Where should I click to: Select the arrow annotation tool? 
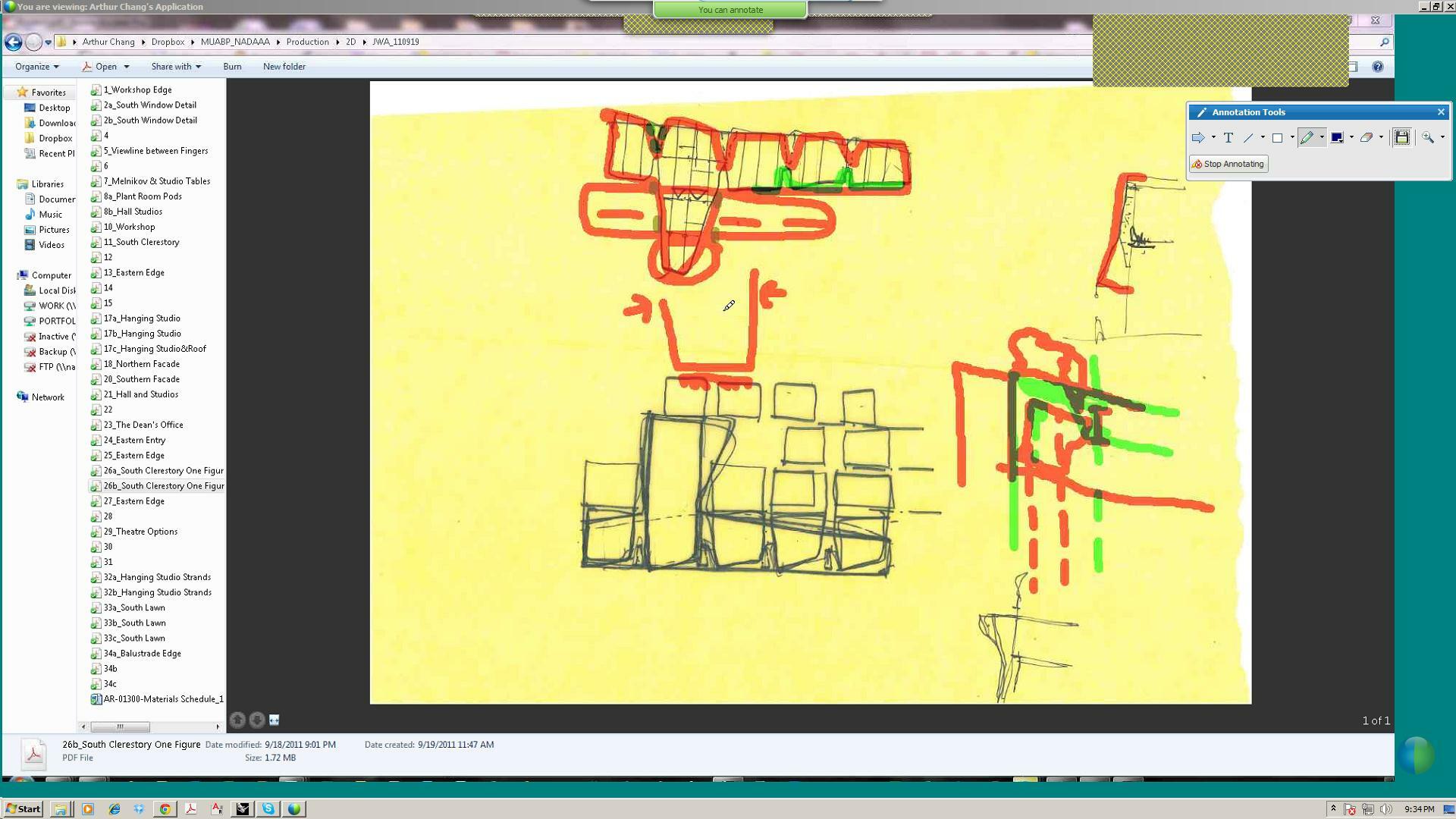point(1198,137)
